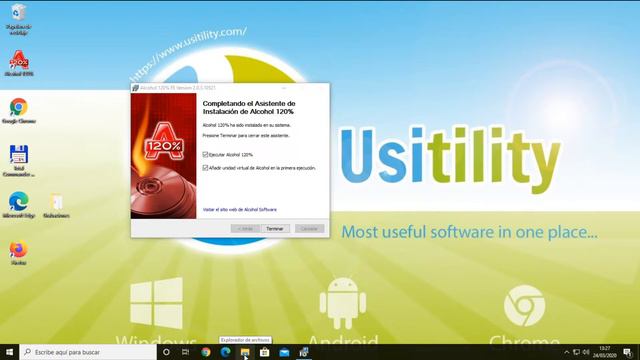Open the clock and date in the taskbar
640x360 pixels.
tap(604, 352)
